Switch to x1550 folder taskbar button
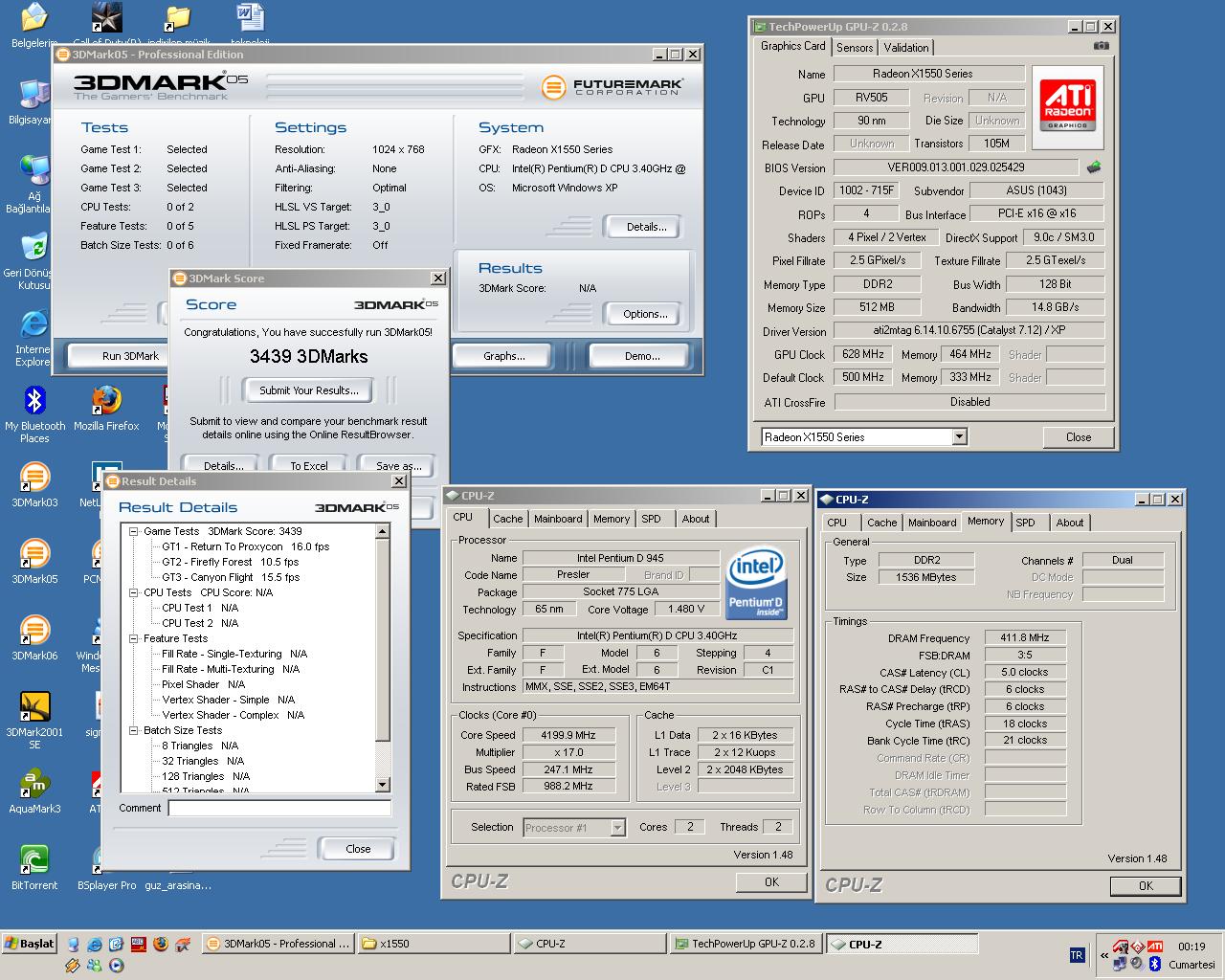This screenshot has width=1225, height=980. (434, 944)
